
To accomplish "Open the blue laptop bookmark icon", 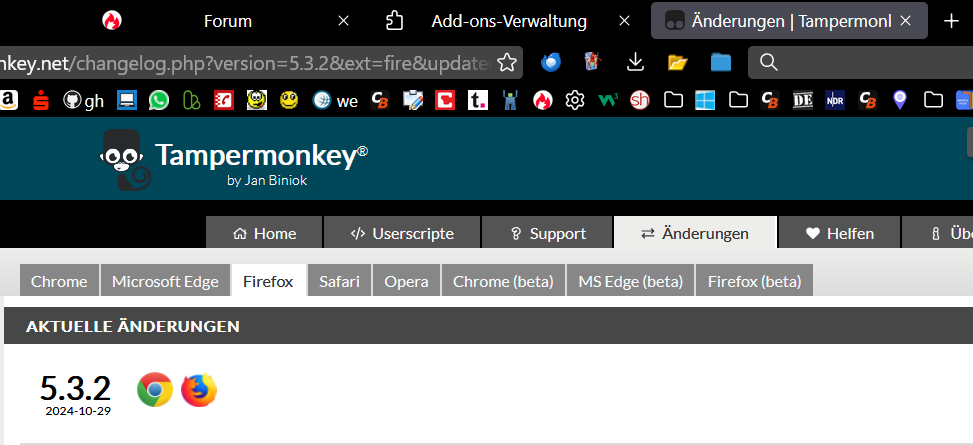I will coord(127,100).
